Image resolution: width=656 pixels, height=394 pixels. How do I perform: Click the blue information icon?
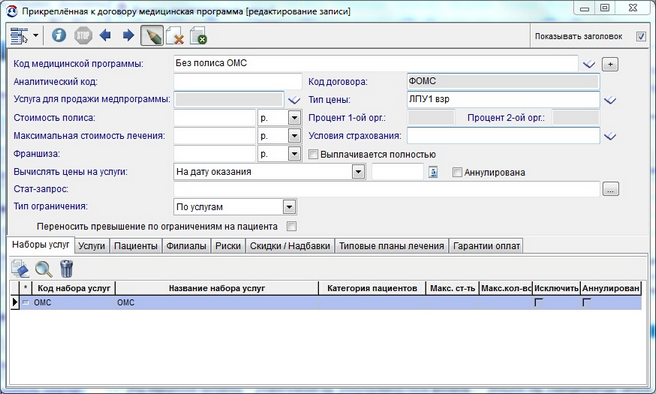click(59, 36)
